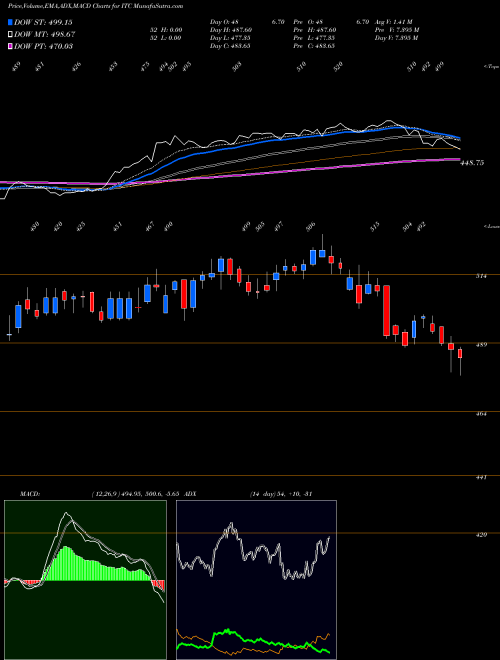Click the ADX '(14 day) 54, +10, -31' values

click(x=281, y=494)
